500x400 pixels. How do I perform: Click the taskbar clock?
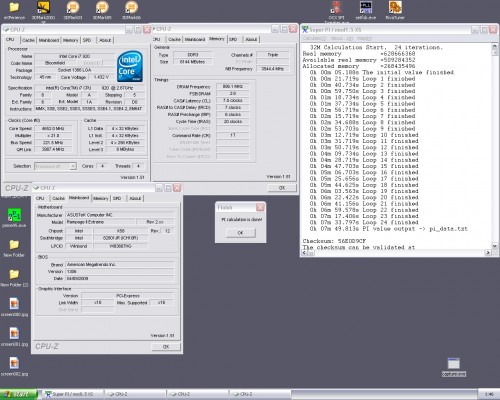tap(489, 394)
